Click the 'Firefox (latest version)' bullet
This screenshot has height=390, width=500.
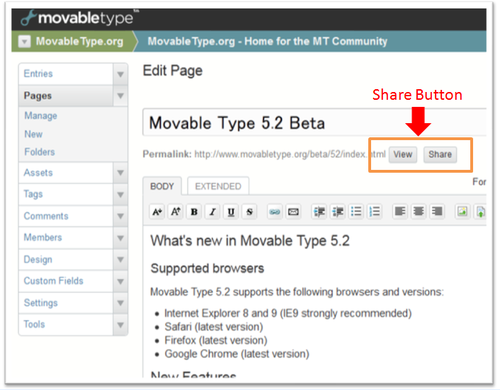[216, 340]
